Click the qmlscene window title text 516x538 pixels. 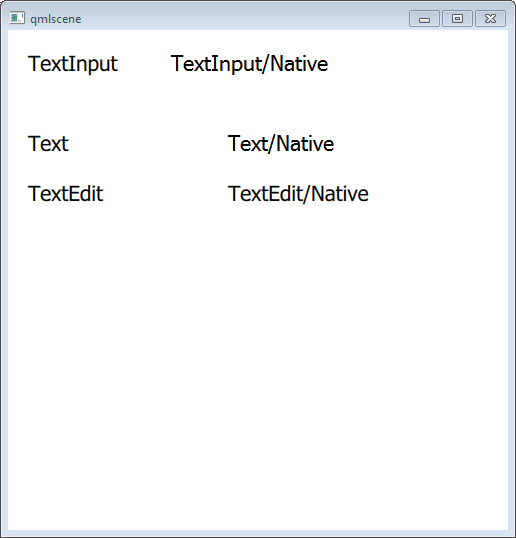tap(56, 19)
